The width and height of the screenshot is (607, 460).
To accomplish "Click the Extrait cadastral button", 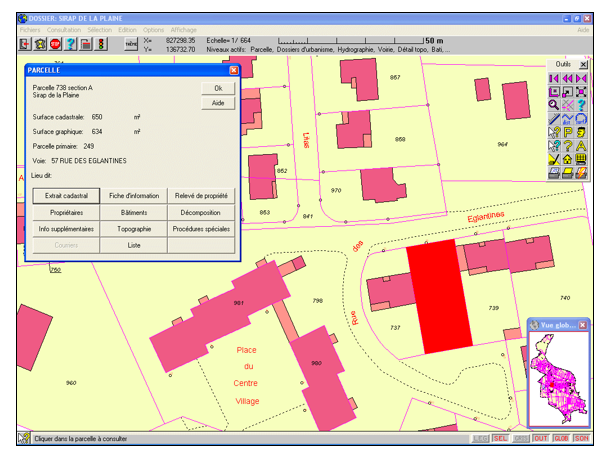I will coord(66,196).
